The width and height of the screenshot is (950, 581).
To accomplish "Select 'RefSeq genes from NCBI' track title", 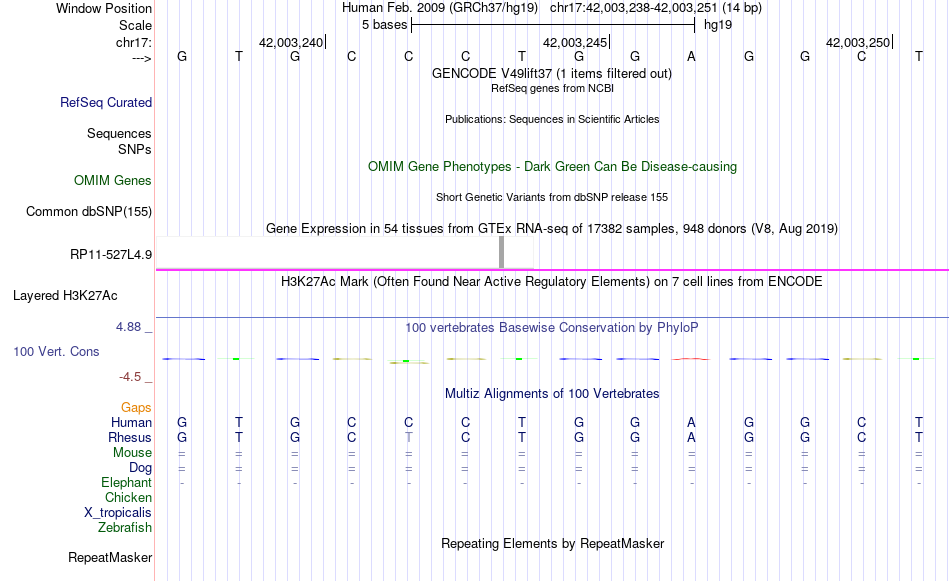I will click(552, 88).
